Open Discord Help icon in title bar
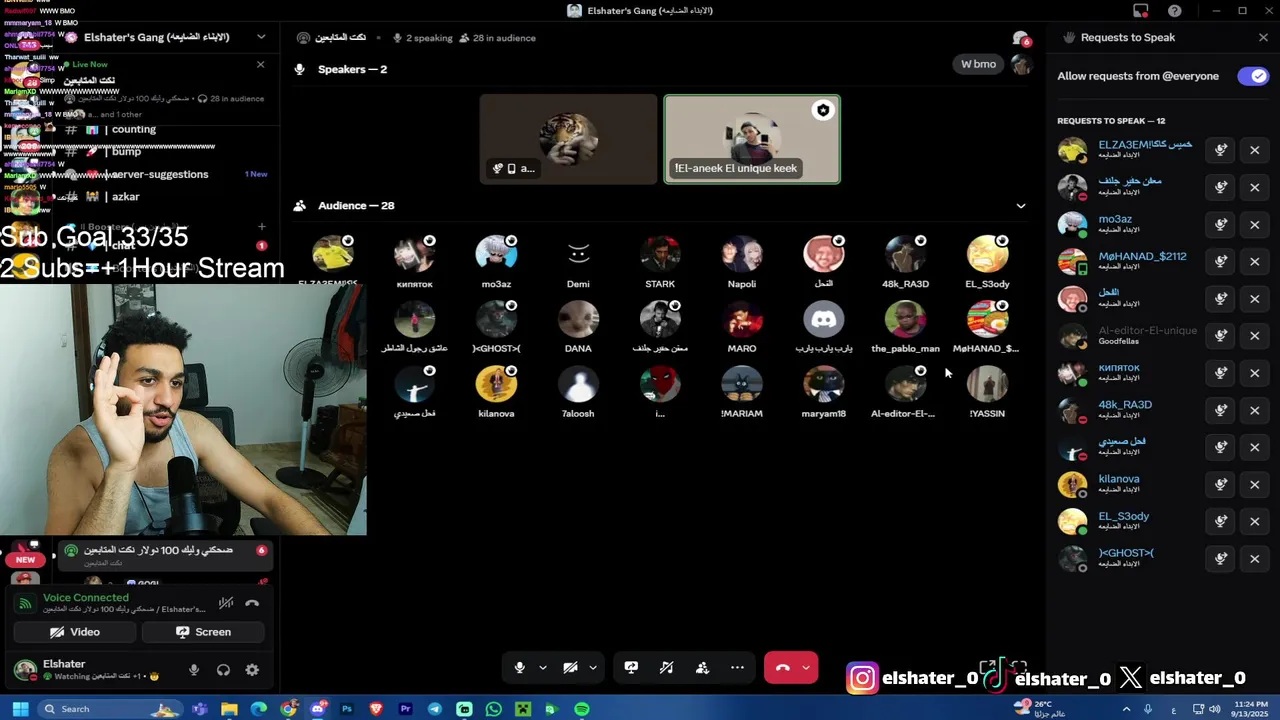Viewport: 1280px width, 720px height. tap(1175, 11)
